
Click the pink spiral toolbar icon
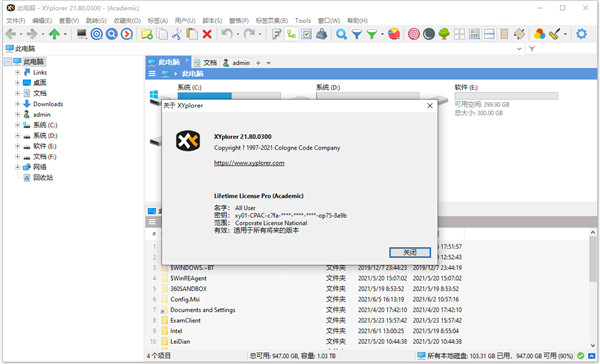pyautogui.click(x=414, y=34)
